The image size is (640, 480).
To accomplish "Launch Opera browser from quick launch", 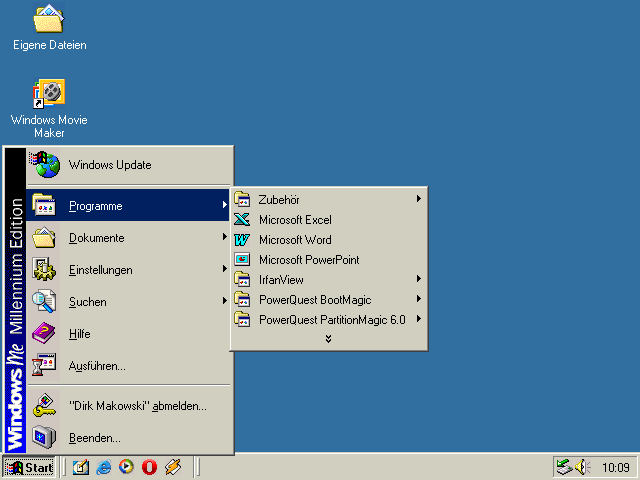I will (x=149, y=467).
